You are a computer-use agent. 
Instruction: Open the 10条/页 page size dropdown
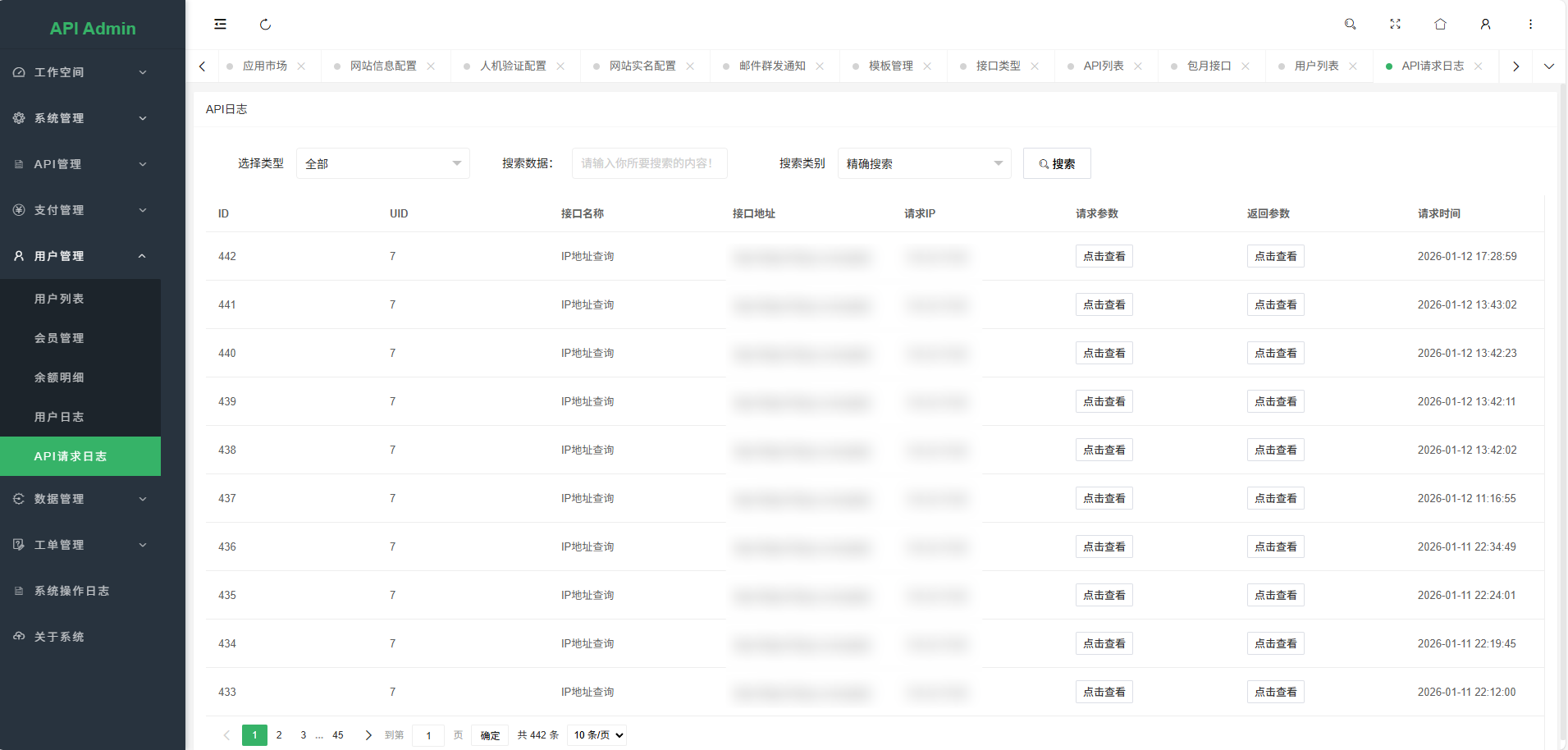(x=596, y=734)
